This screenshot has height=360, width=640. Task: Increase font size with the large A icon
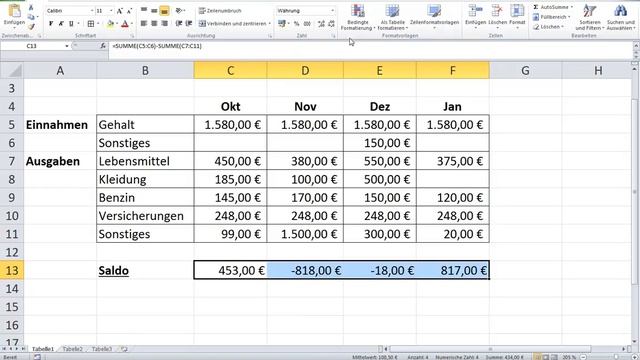(x=120, y=11)
